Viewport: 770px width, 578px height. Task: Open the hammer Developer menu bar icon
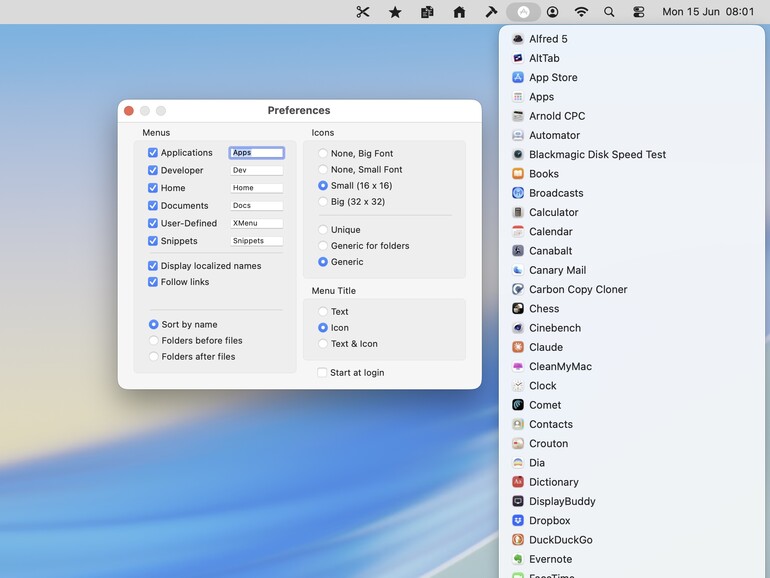click(491, 12)
